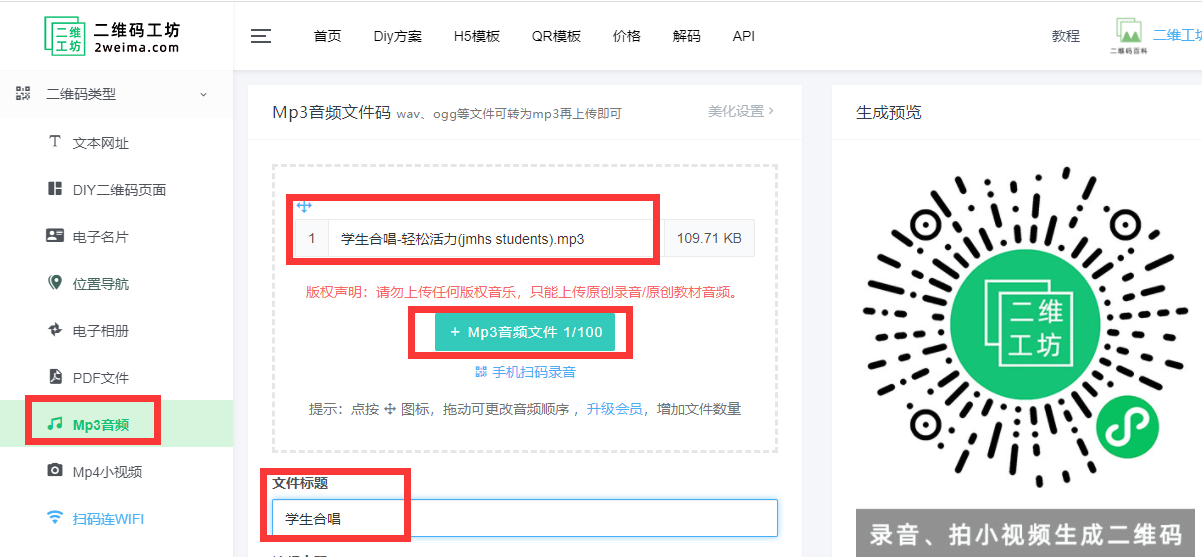Expand the 美化设置 options

coord(740,111)
